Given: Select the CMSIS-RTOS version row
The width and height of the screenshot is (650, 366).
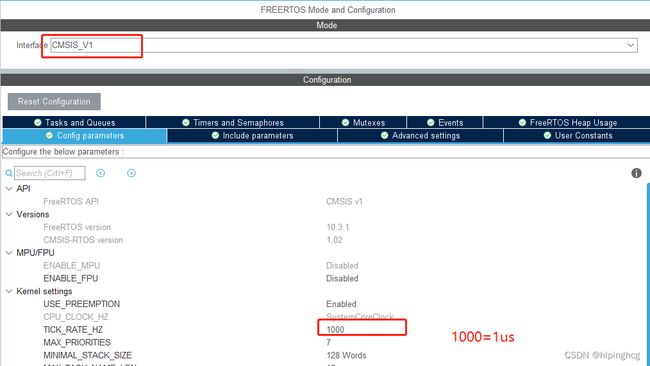Looking at the screenshot, I should click(x=83, y=240).
